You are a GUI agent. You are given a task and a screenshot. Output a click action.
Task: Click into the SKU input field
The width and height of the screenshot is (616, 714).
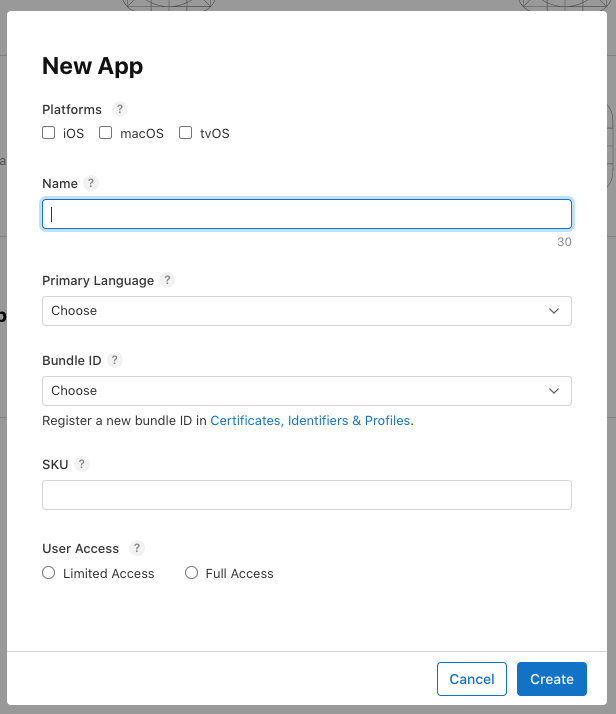pyautogui.click(x=307, y=495)
